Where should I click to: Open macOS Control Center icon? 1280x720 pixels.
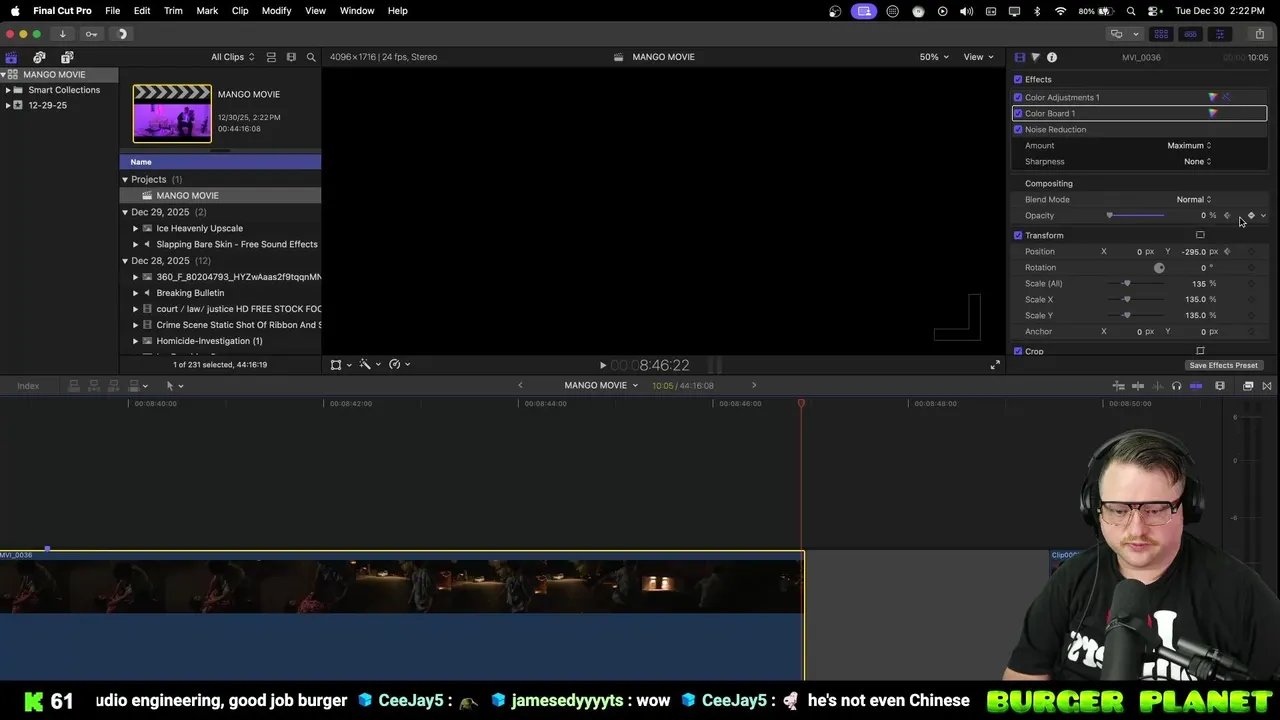(1153, 11)
